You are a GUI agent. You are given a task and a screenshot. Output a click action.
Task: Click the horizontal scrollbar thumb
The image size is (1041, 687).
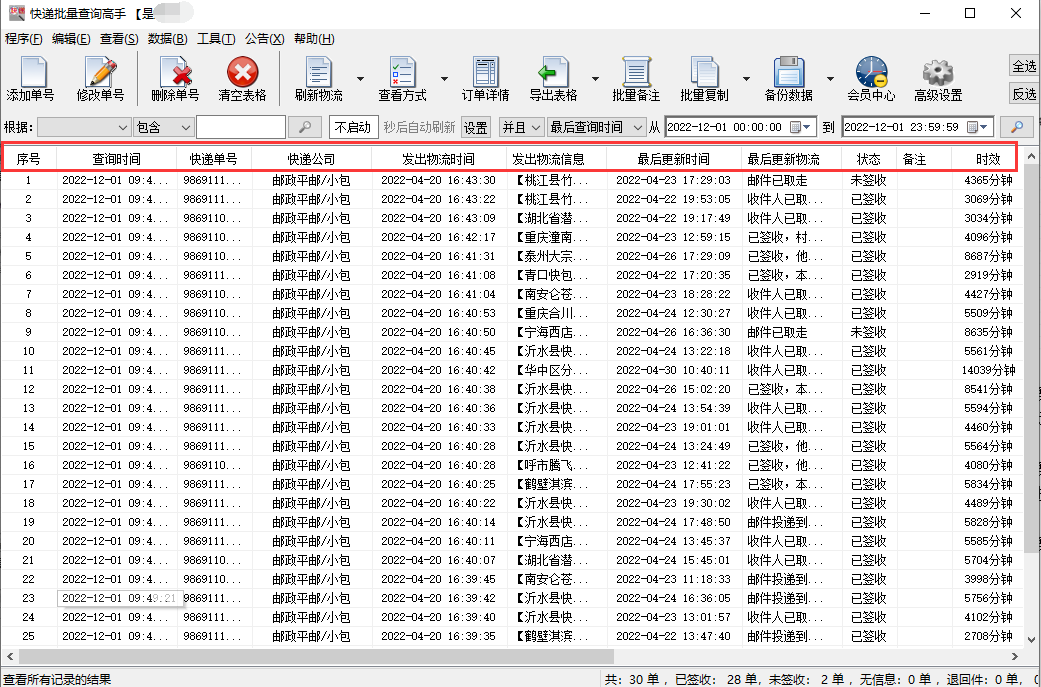pyautogui.click(x=317, y=656)
